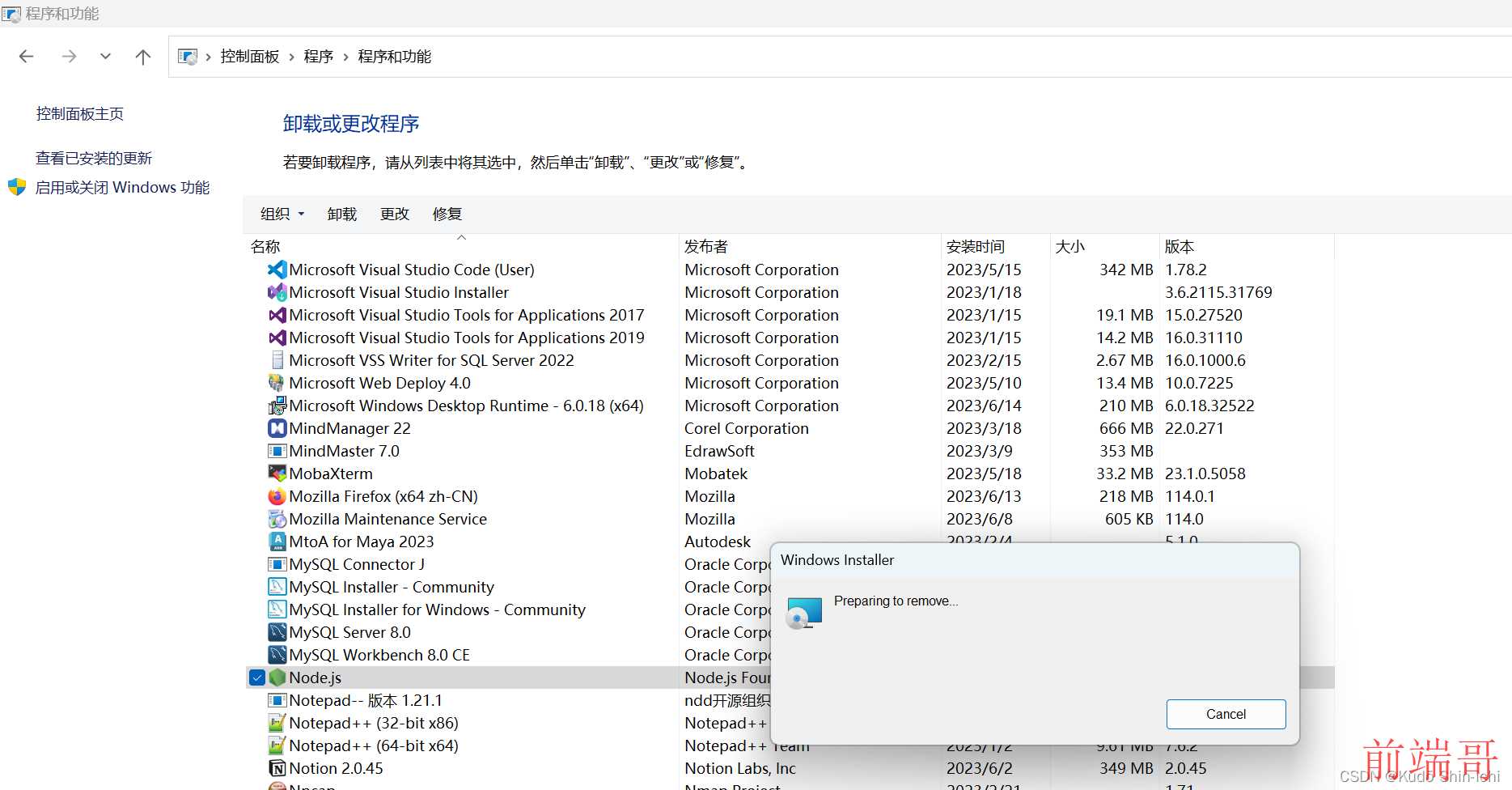Open 控制面板主页 link
1512x790 pixels.
coord(80,114)
